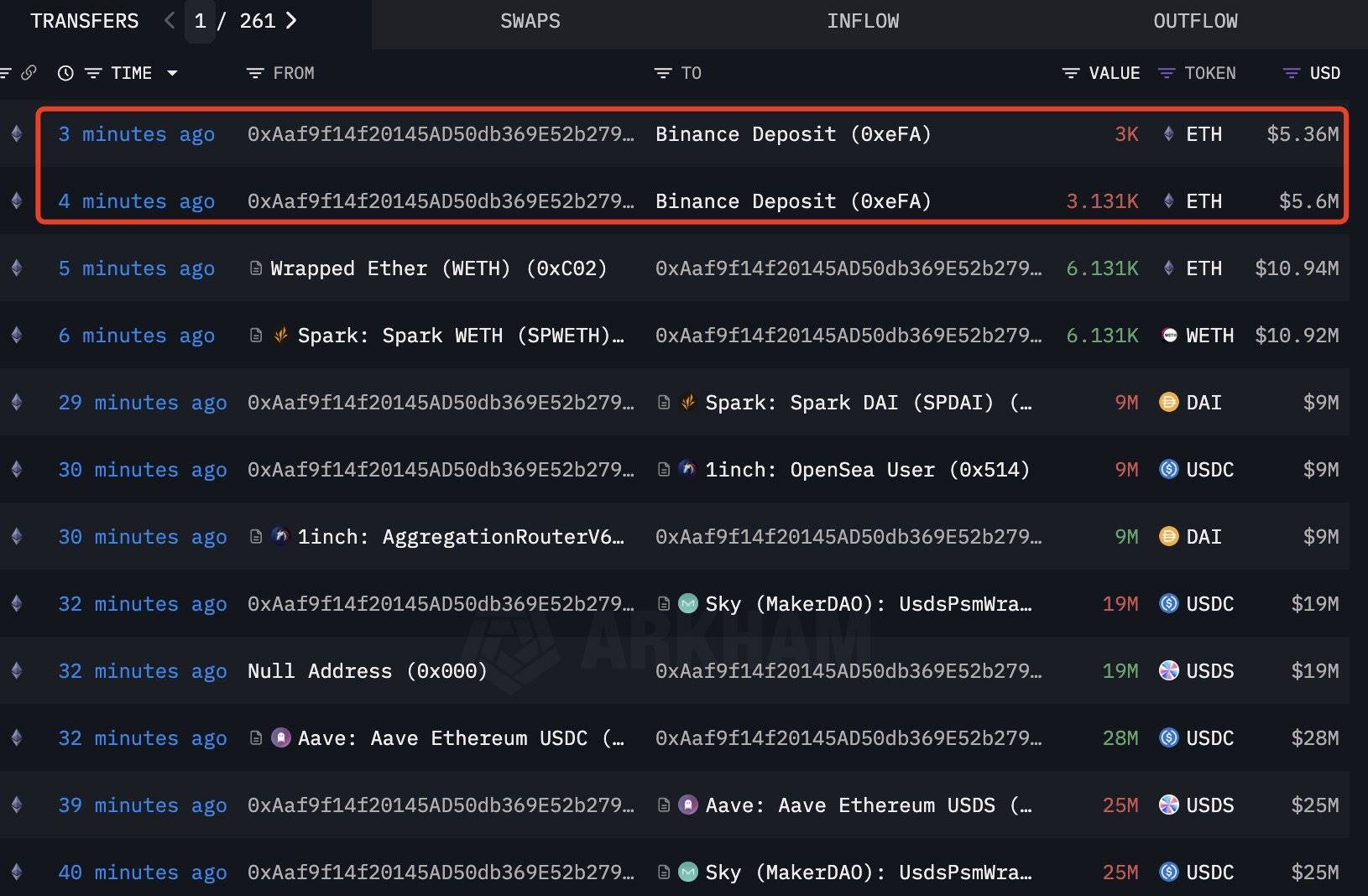1368x896 pixels.
Task: Click the Aave icon on the Aave Ethereum USDC row
Action: [x=280, y=738]
